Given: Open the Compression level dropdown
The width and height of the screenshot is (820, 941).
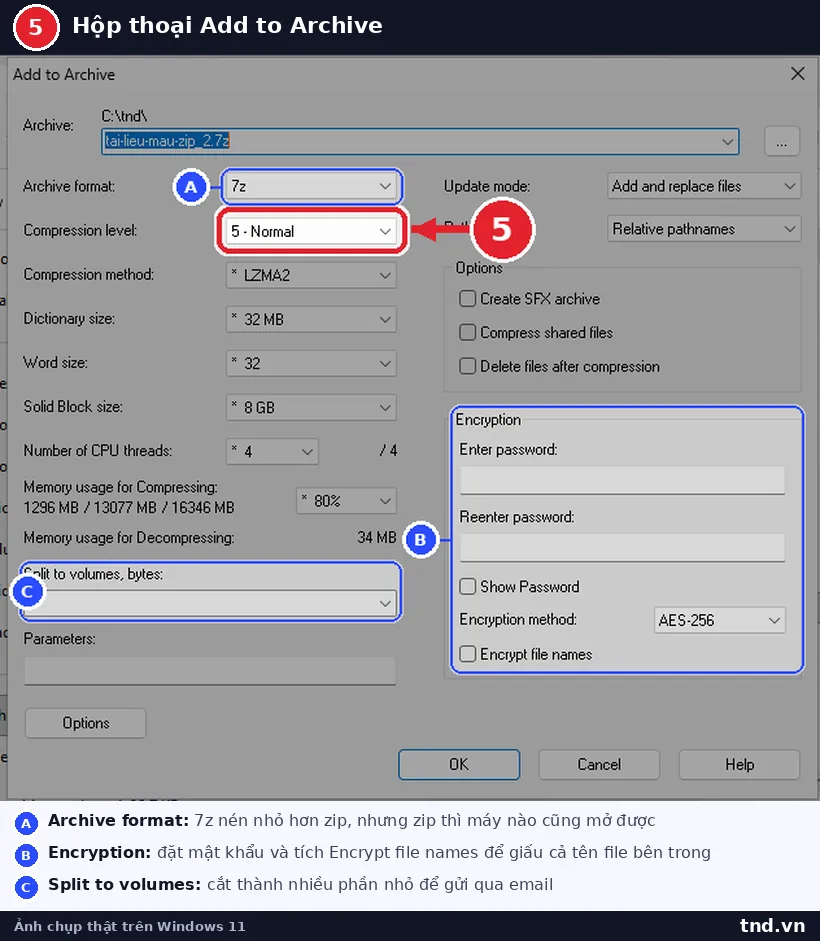Looking at the screenshot, I should [311, 231].
